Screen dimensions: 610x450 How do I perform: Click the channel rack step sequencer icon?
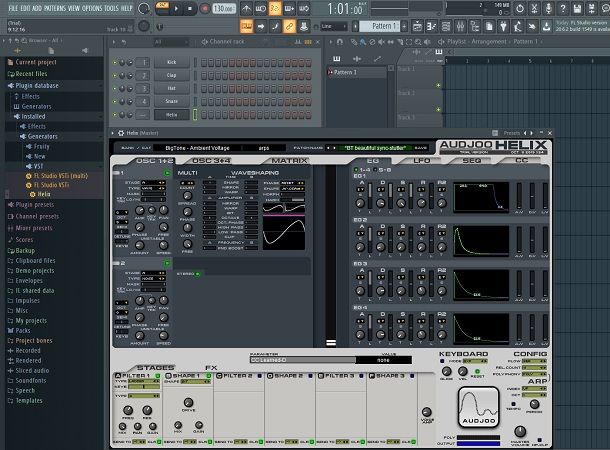[308, 42]
